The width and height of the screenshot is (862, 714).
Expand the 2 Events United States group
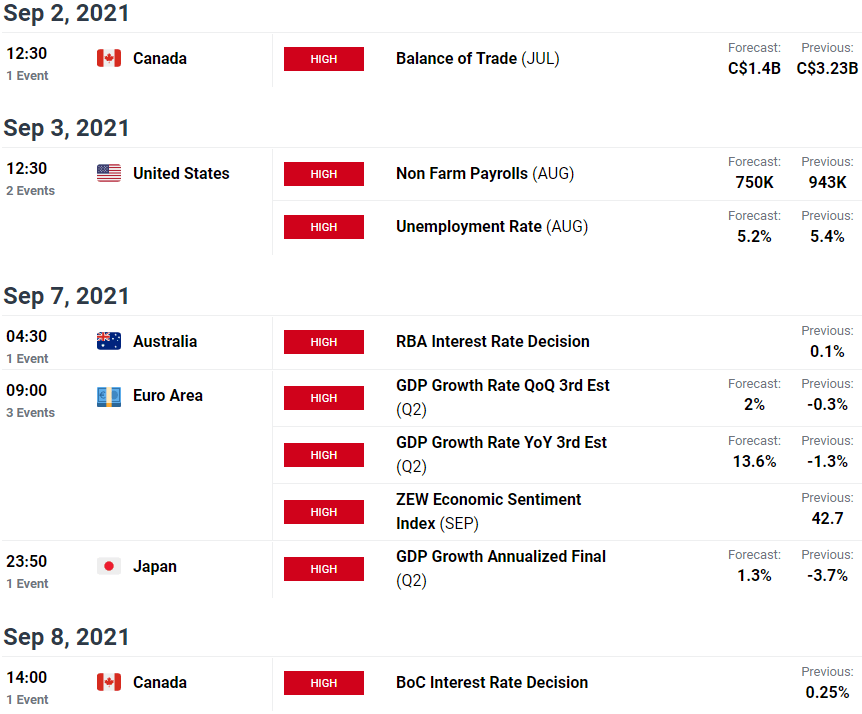[30, 191]
